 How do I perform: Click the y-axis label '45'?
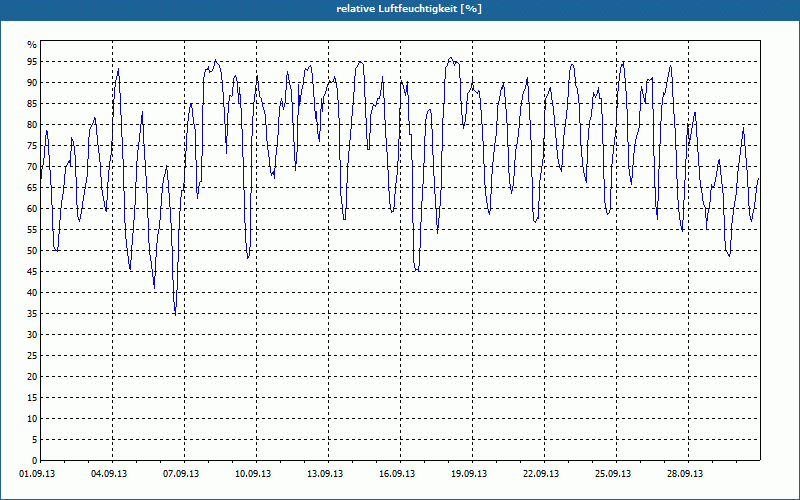point(32,272)
